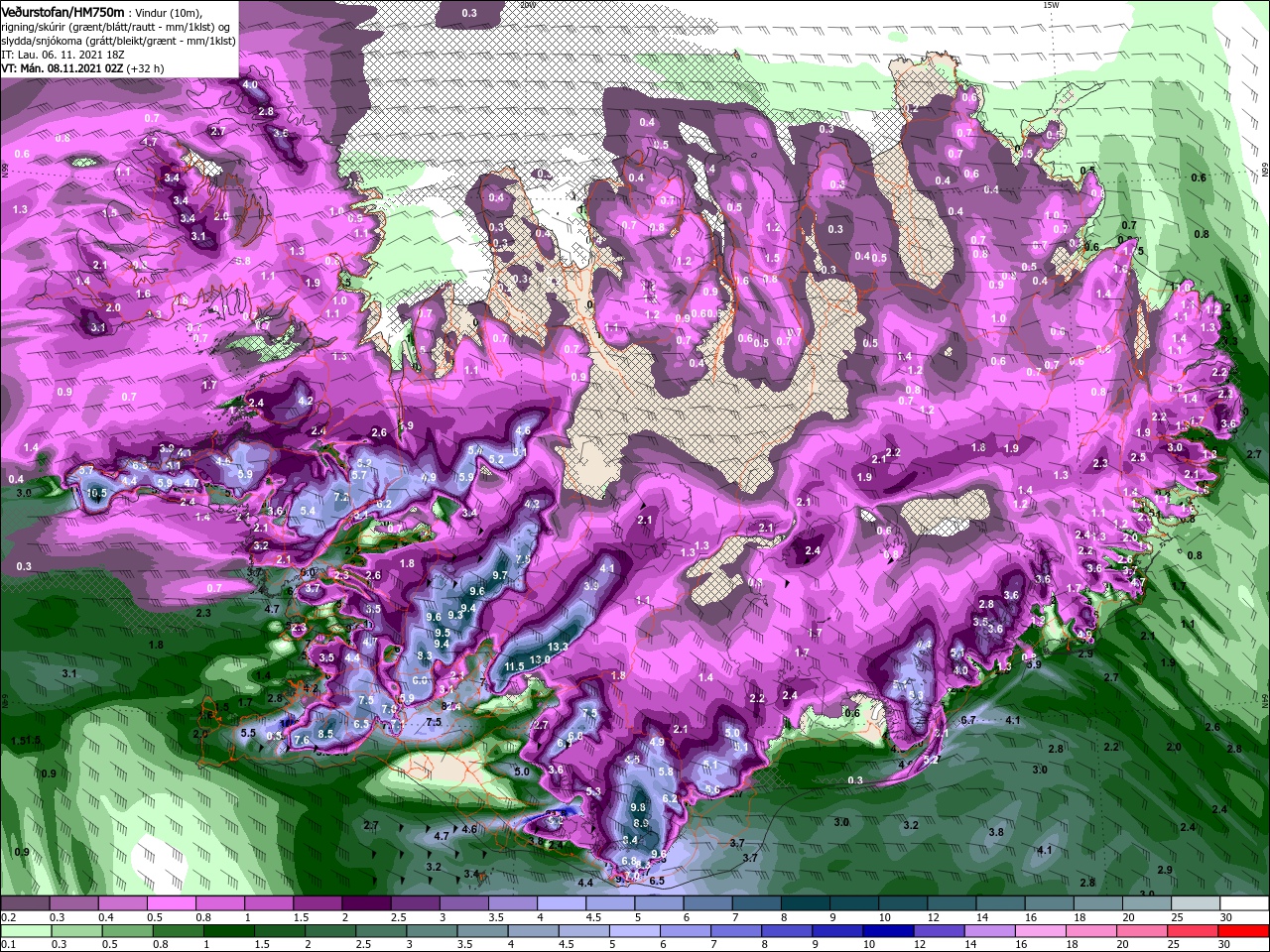This screenshot has width=1270, height=952.
Task: Click the 9.7 precipitation value on the map
Action: pyautogui.click(x=500, y=575)
